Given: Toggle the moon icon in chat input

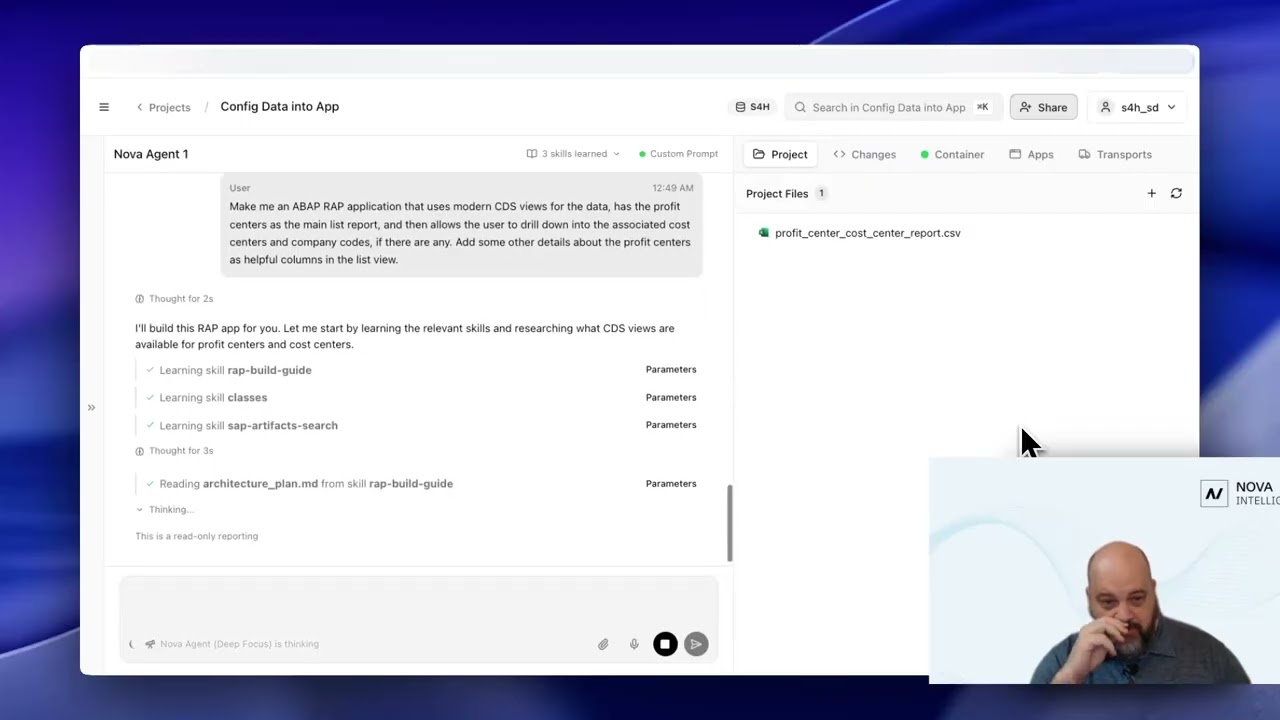Looking at the screenshot, I should [x=132, y=644].
